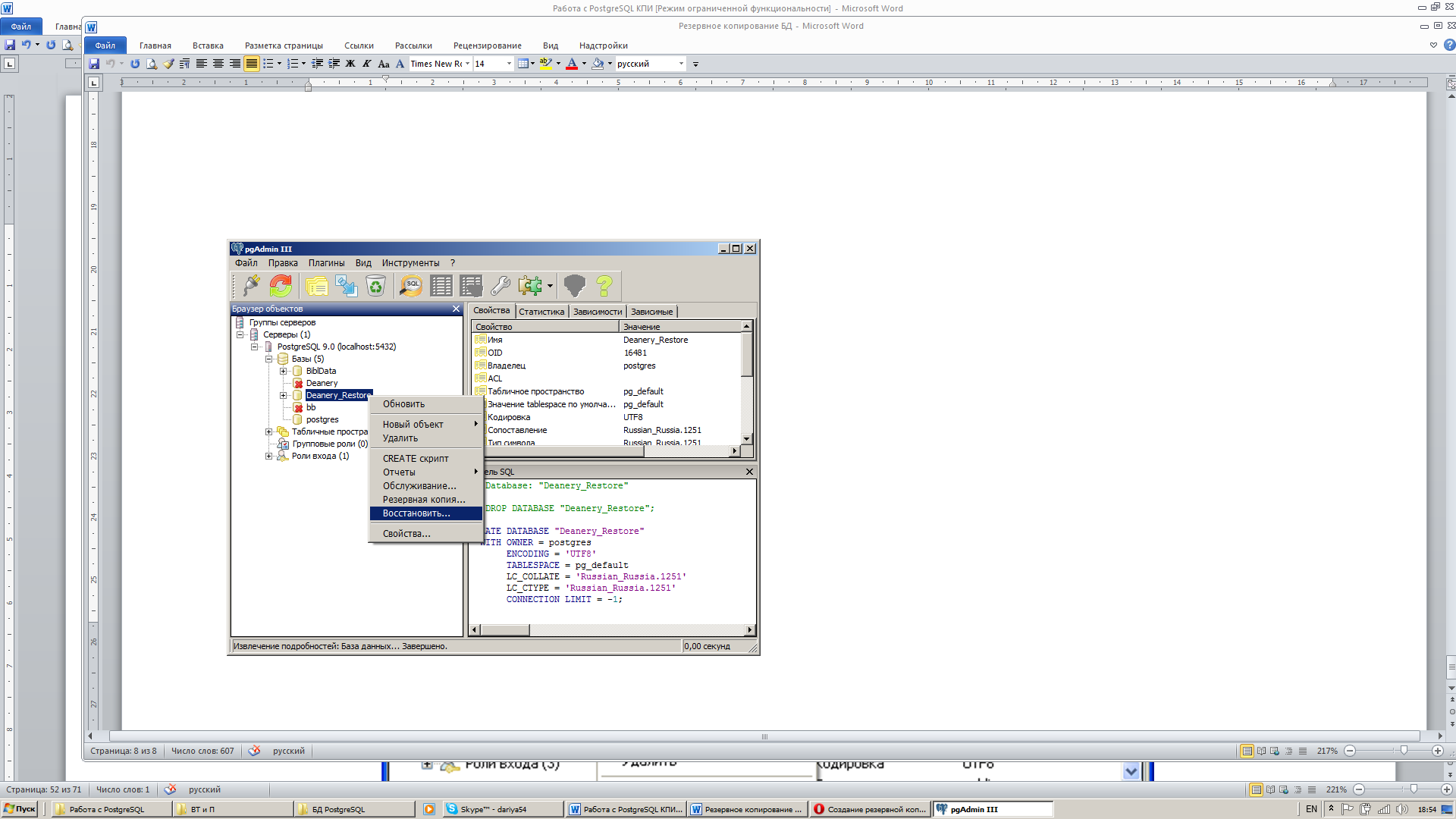Open the Статистика tab in pgAdmin
The width and height of the screenshot is (1456, 819).
541,312
